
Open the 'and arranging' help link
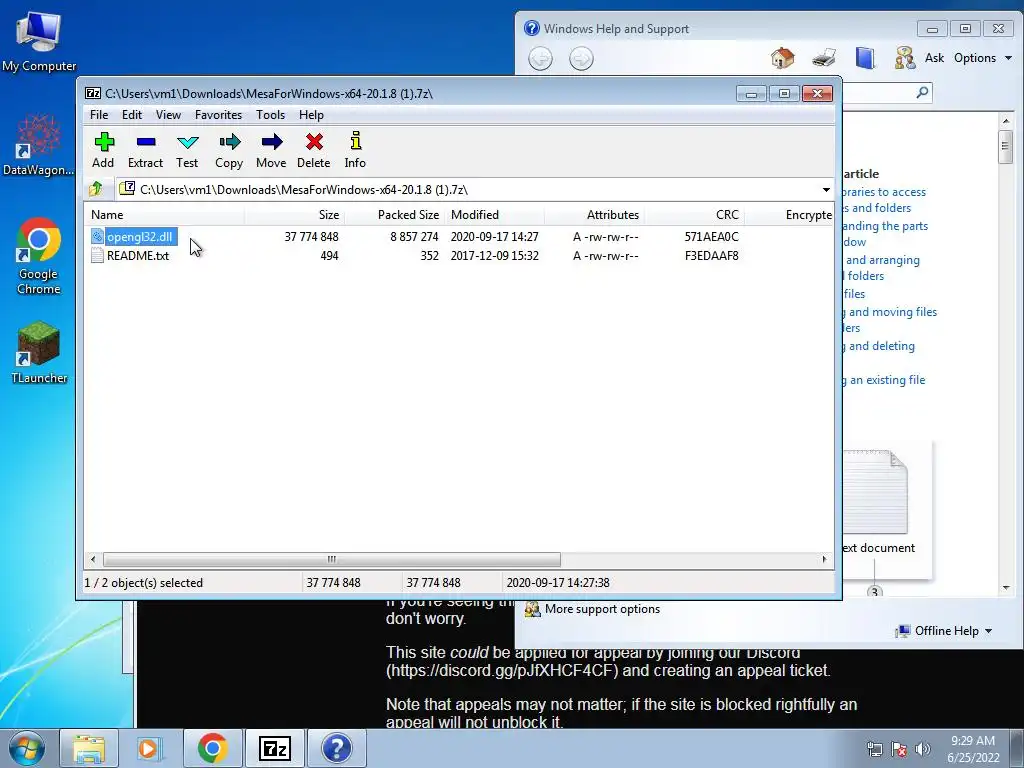coord(883,260)
